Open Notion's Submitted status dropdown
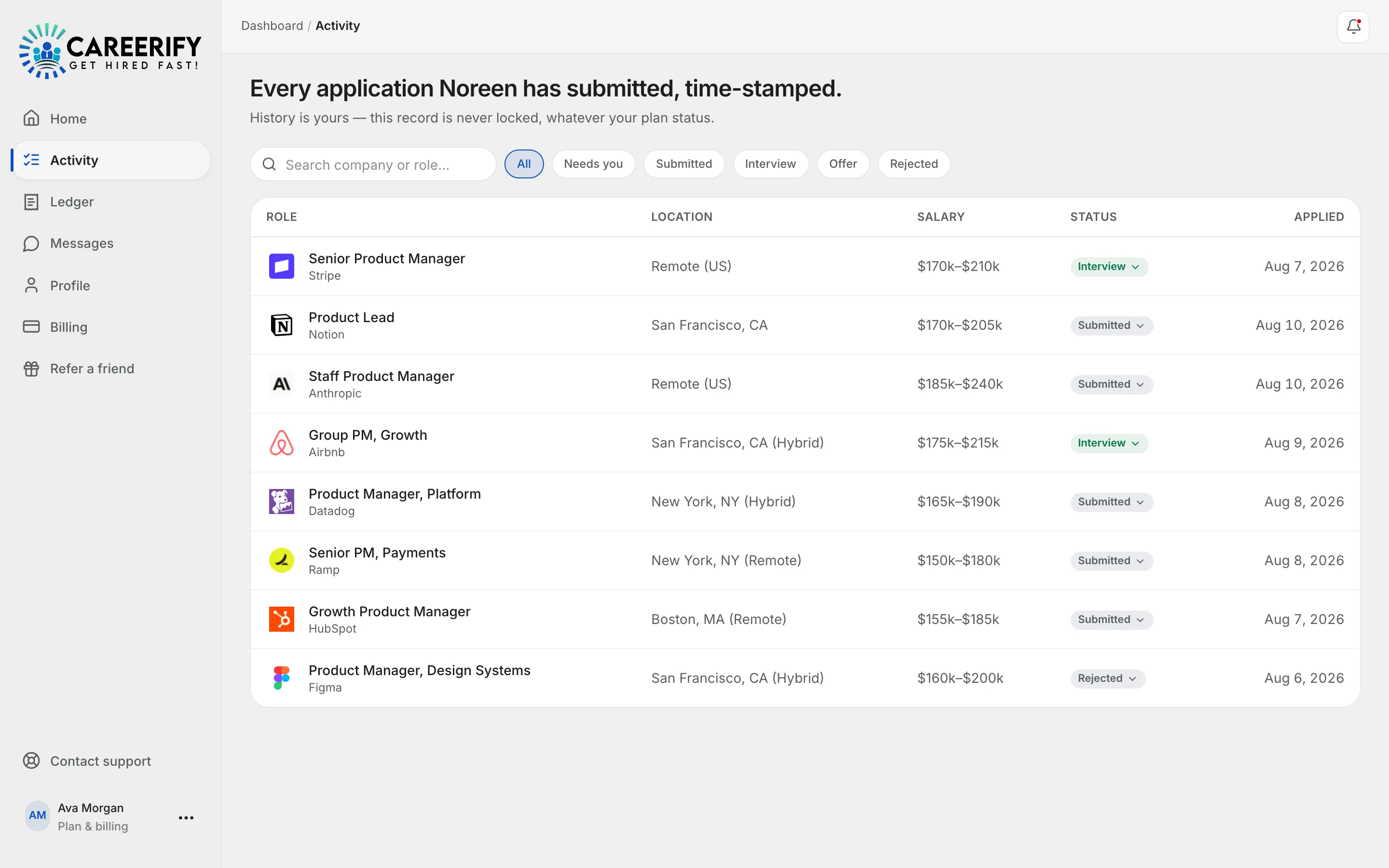The height and width of the screenshot is (868, 1389). click(1111, 325)
